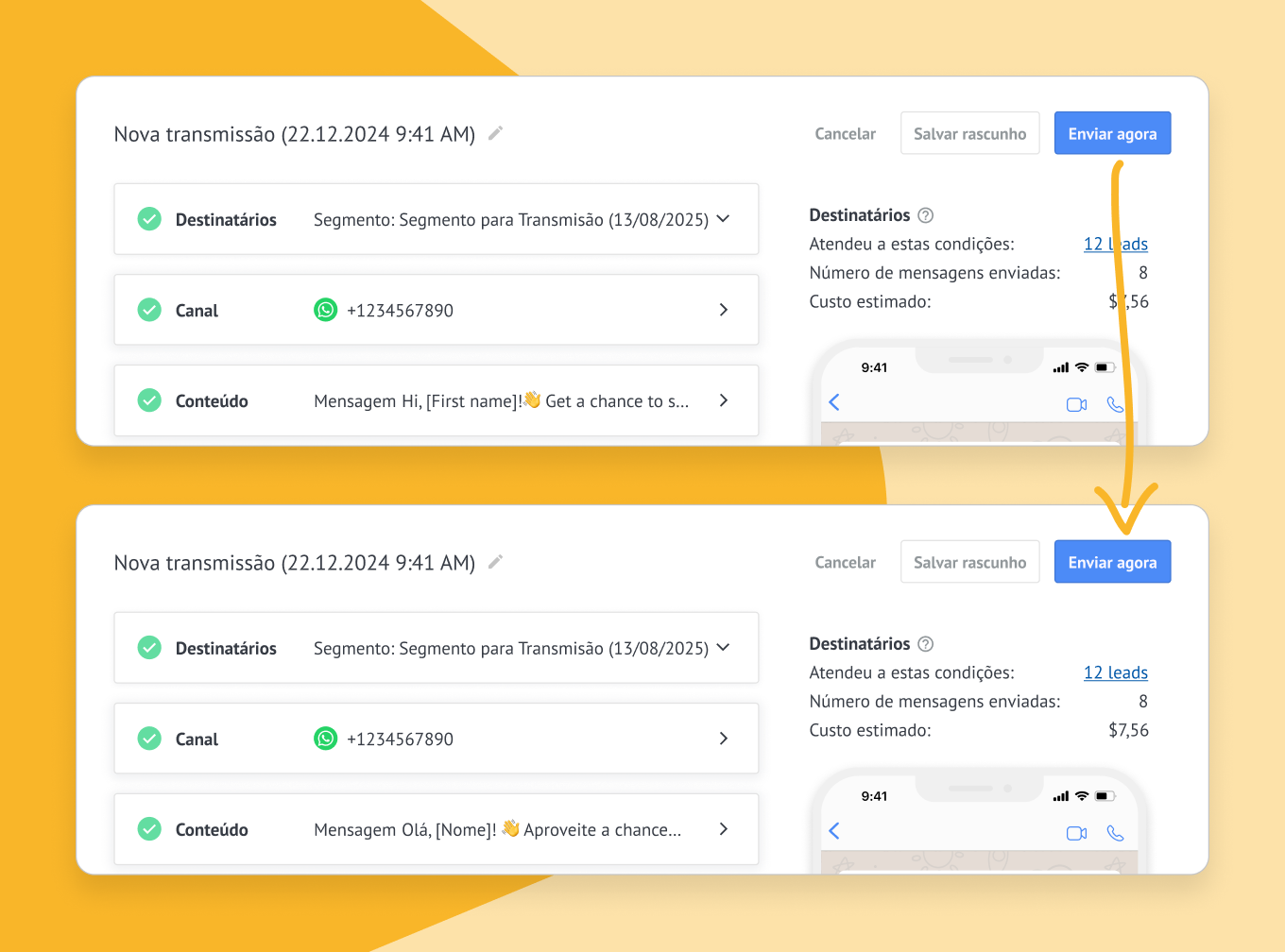Click the Destinatários question mark icon in the upper panel
The height and width of the screenshot is (952, 1285).
pyautogui.click(x=926, y=215)
